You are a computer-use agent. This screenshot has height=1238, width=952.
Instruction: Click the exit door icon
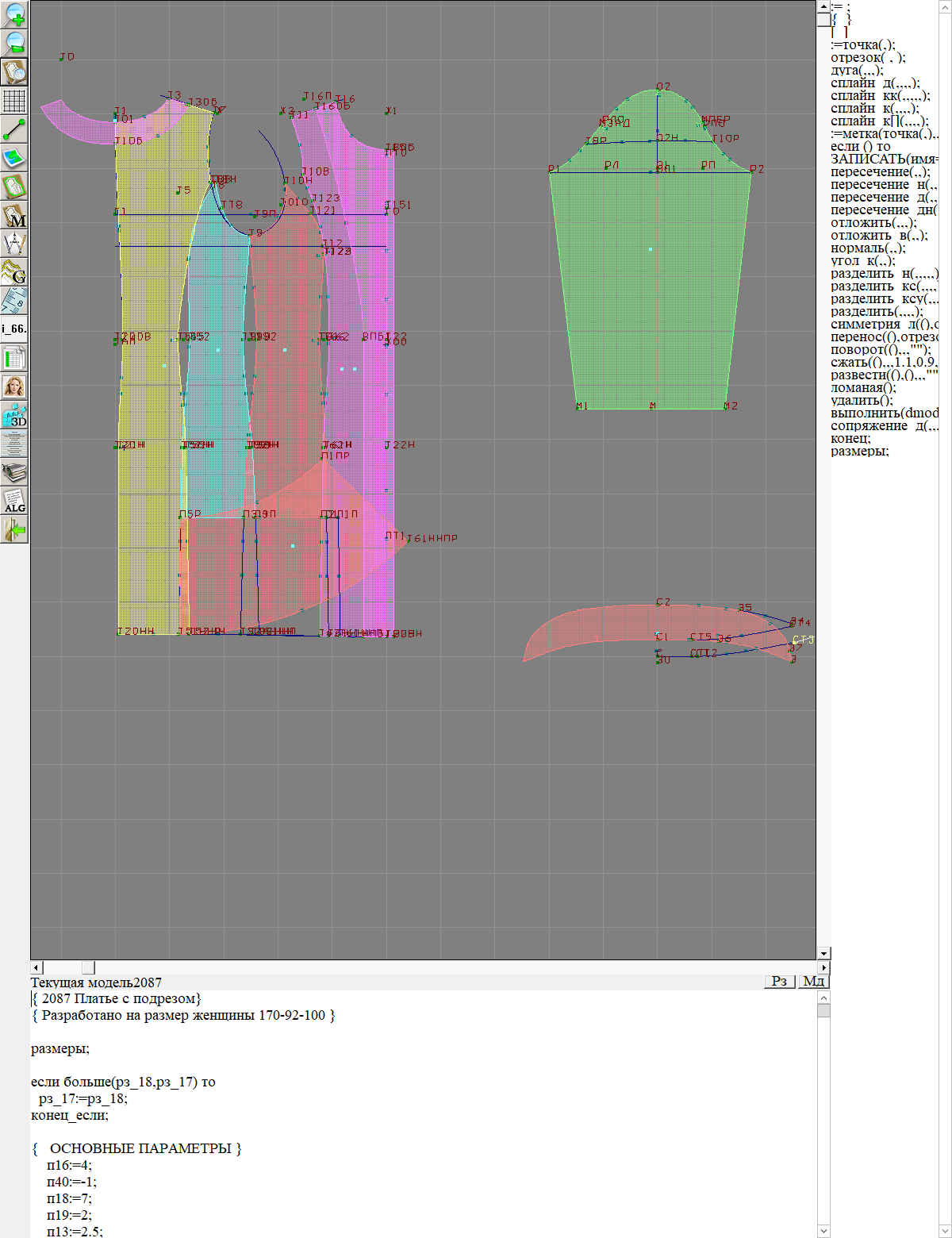click(x=14, y=529)
